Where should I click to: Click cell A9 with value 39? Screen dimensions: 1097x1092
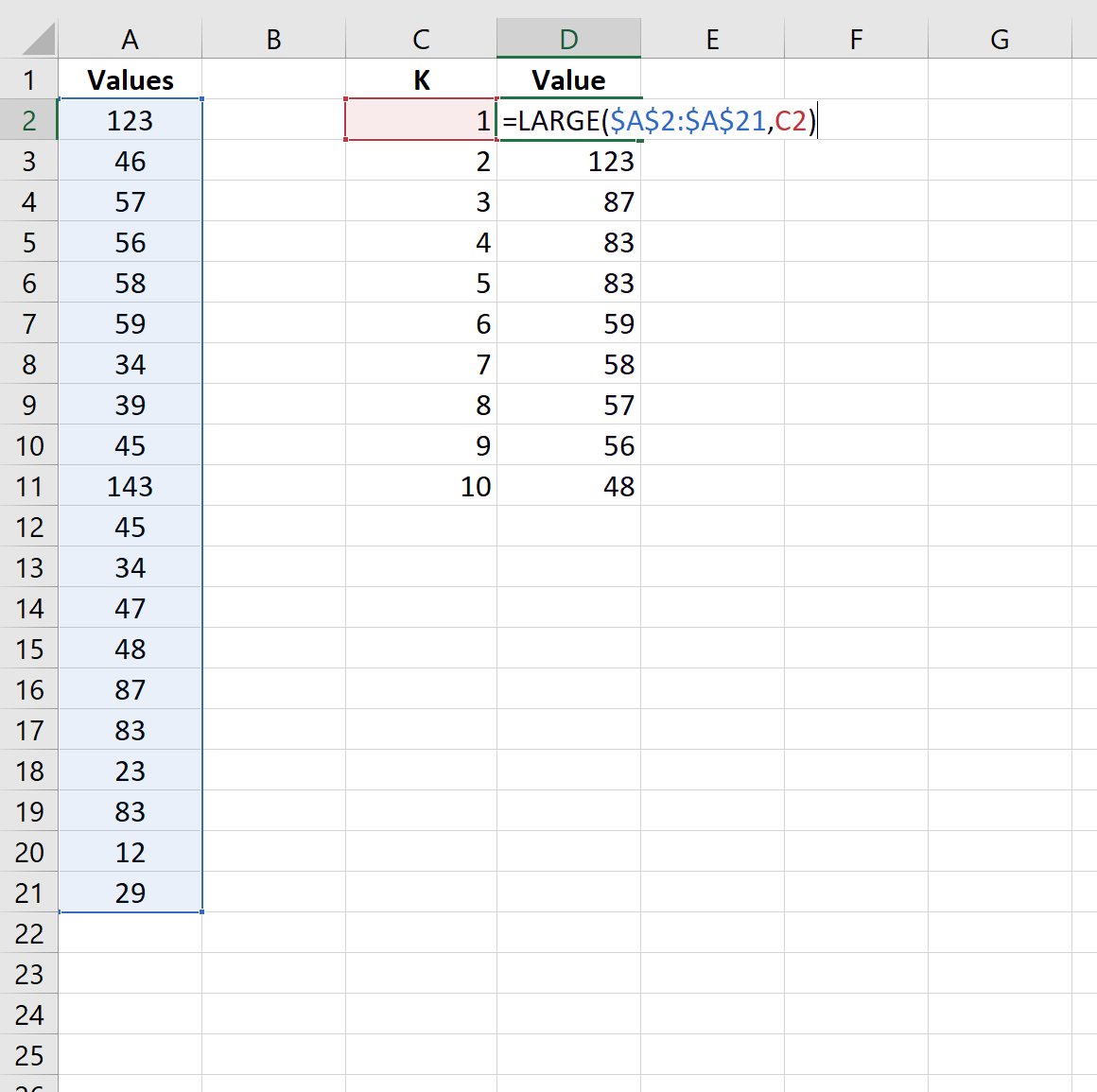131,404
